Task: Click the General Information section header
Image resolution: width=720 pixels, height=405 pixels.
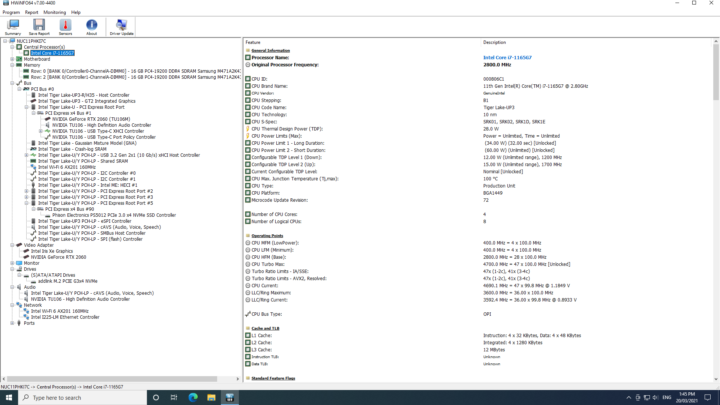Action: point(270,51)
